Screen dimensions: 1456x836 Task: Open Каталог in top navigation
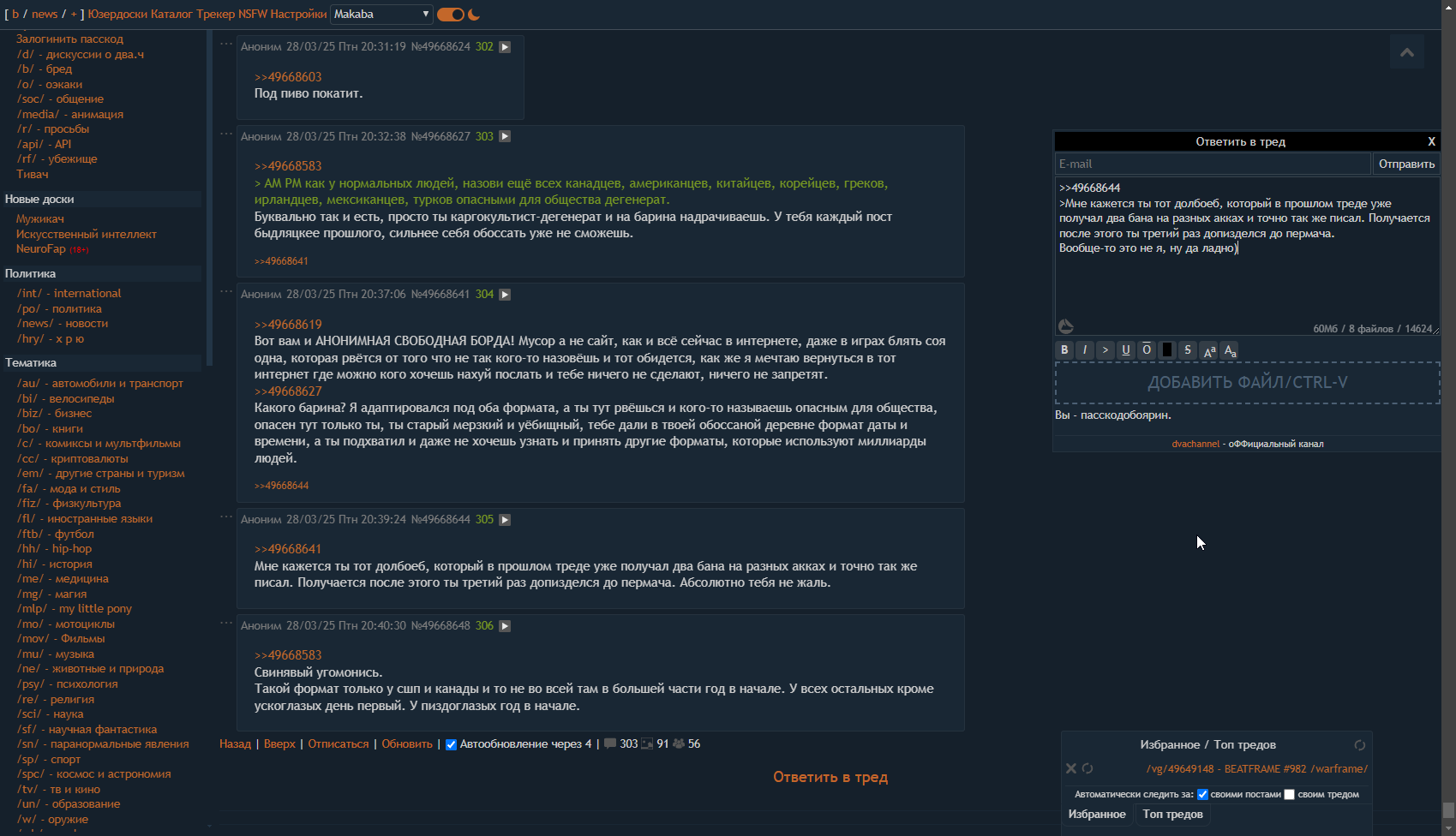tap(171, 15)
